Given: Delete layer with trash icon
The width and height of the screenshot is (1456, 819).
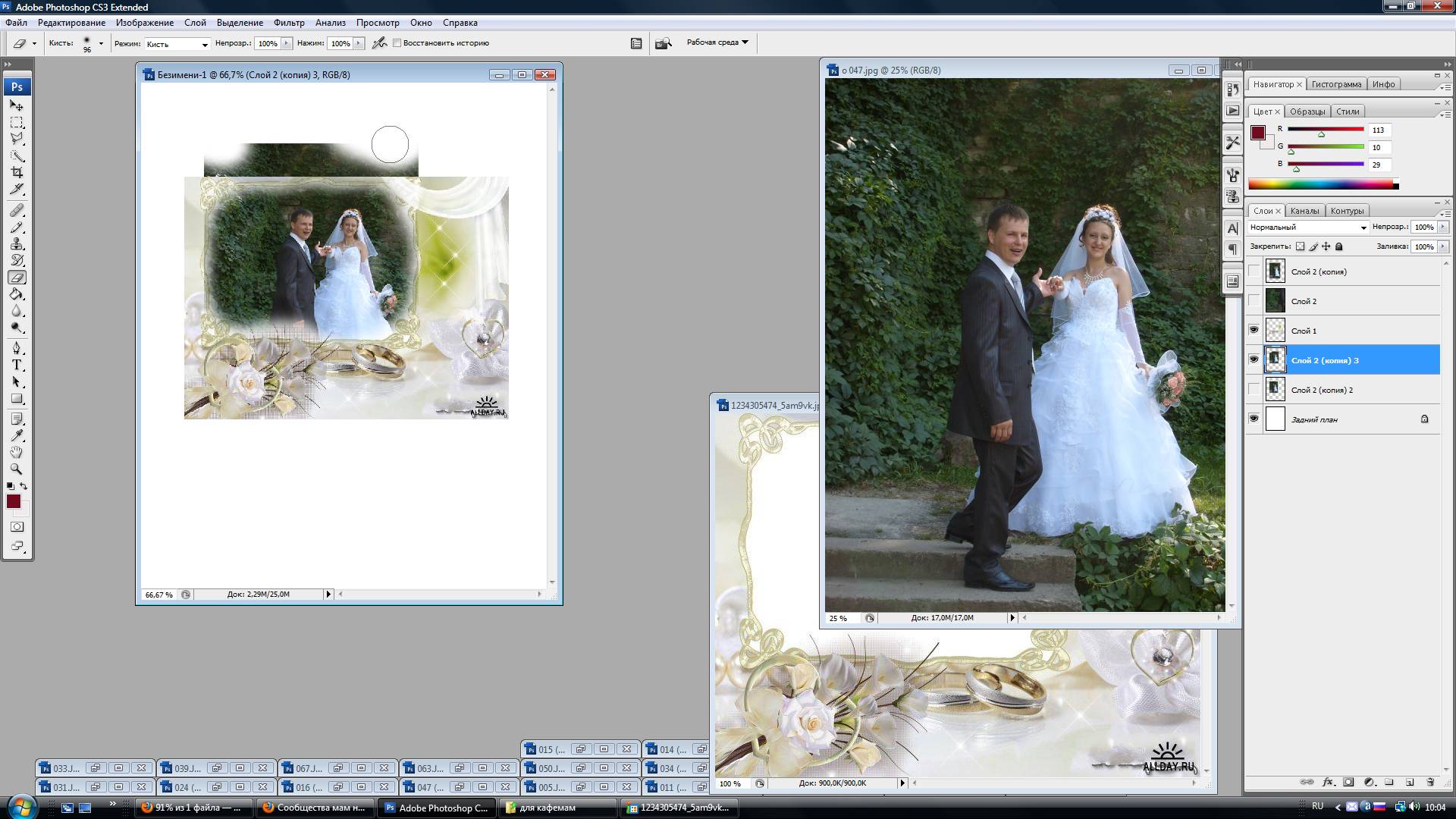Looking at the screenshot, I should pos(1430,782).
